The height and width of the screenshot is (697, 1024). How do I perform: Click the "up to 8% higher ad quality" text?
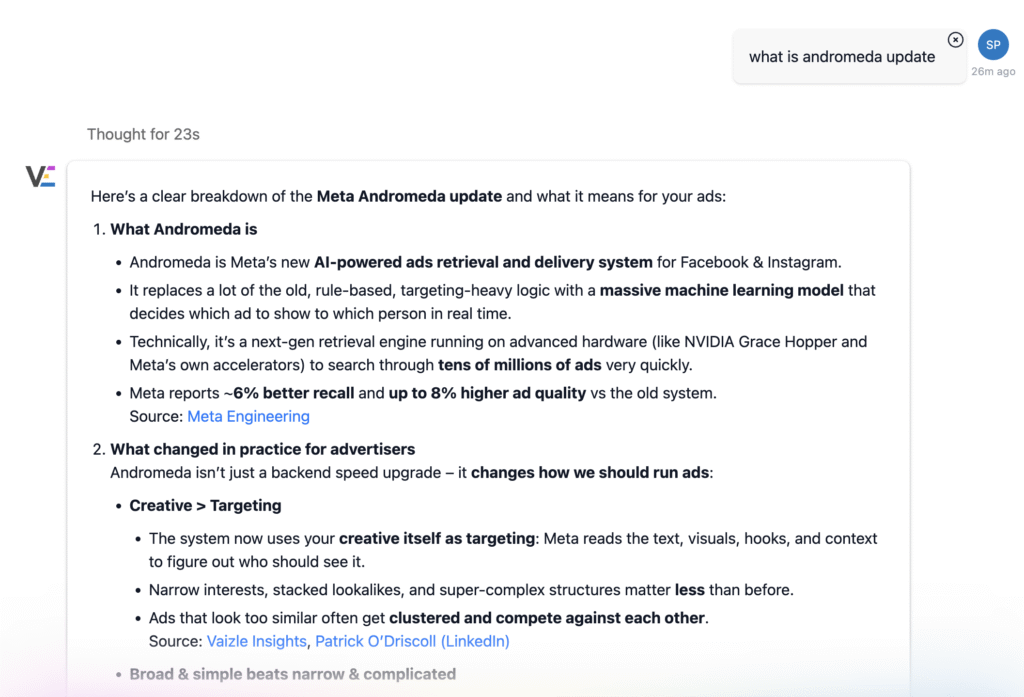(487, 393)
